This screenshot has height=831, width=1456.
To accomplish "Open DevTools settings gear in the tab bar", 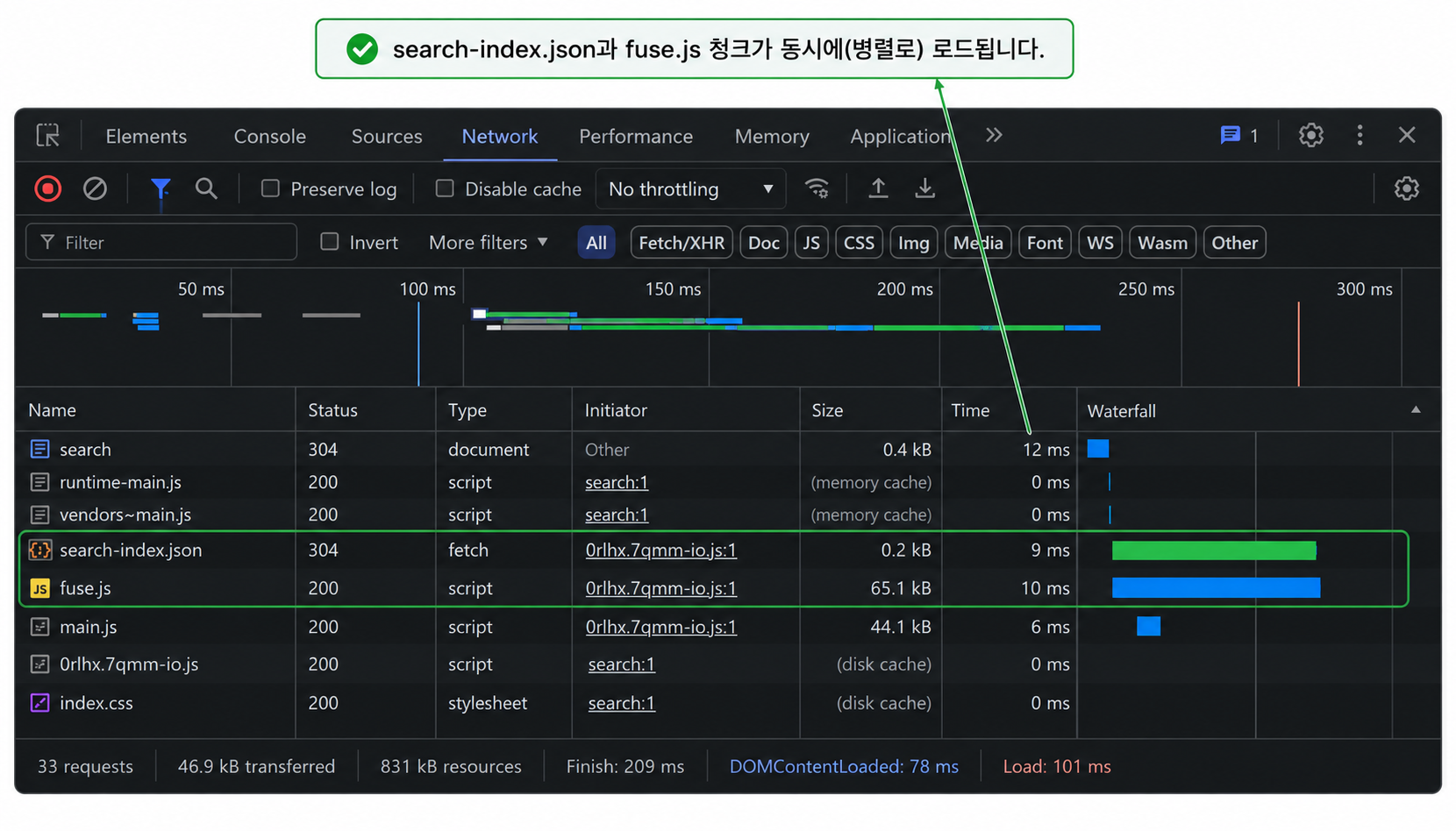I will 1311,135.
